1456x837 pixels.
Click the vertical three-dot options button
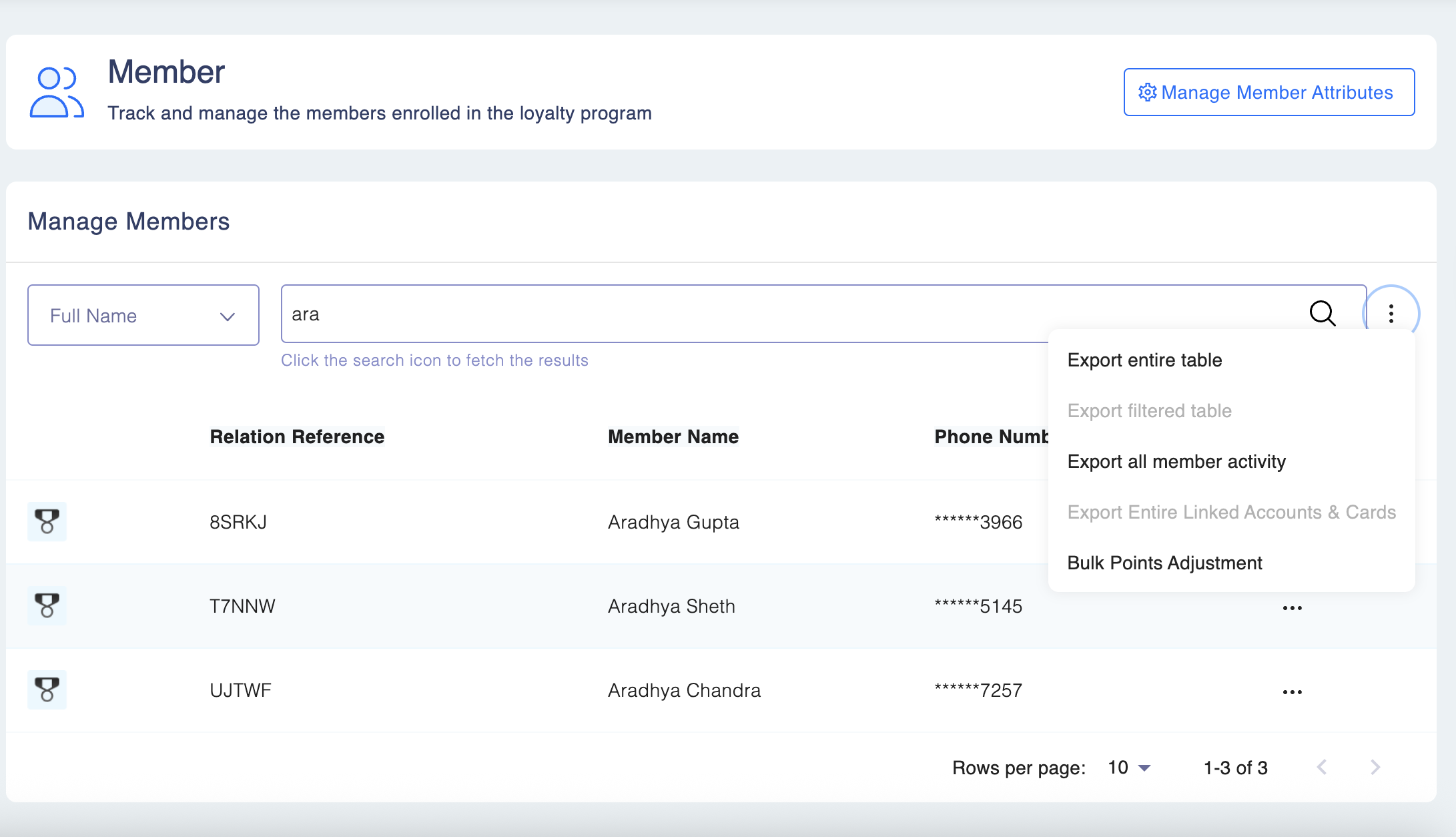coord(1391,314)
